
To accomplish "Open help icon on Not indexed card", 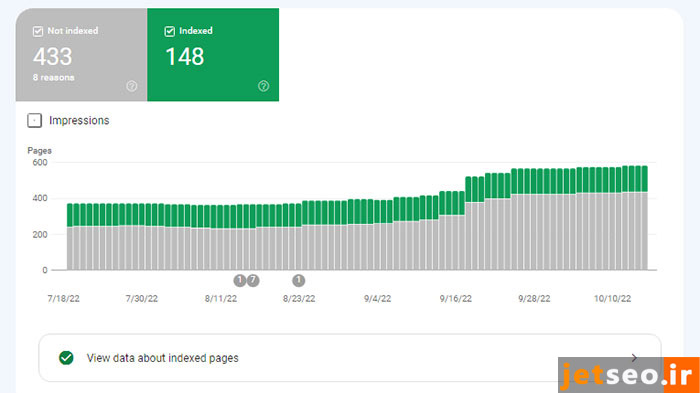I will (132, 86).
